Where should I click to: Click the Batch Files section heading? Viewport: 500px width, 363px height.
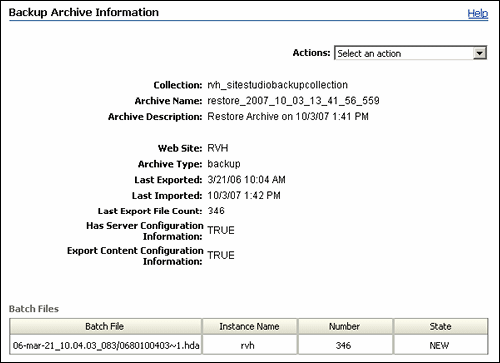pos(34,309)
